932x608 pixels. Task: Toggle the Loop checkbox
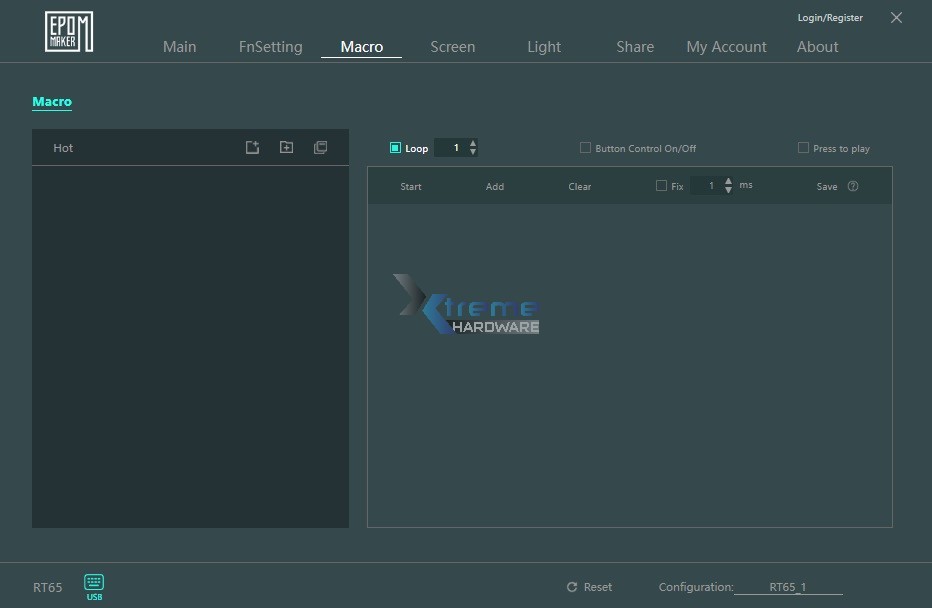tap(394, 147)
